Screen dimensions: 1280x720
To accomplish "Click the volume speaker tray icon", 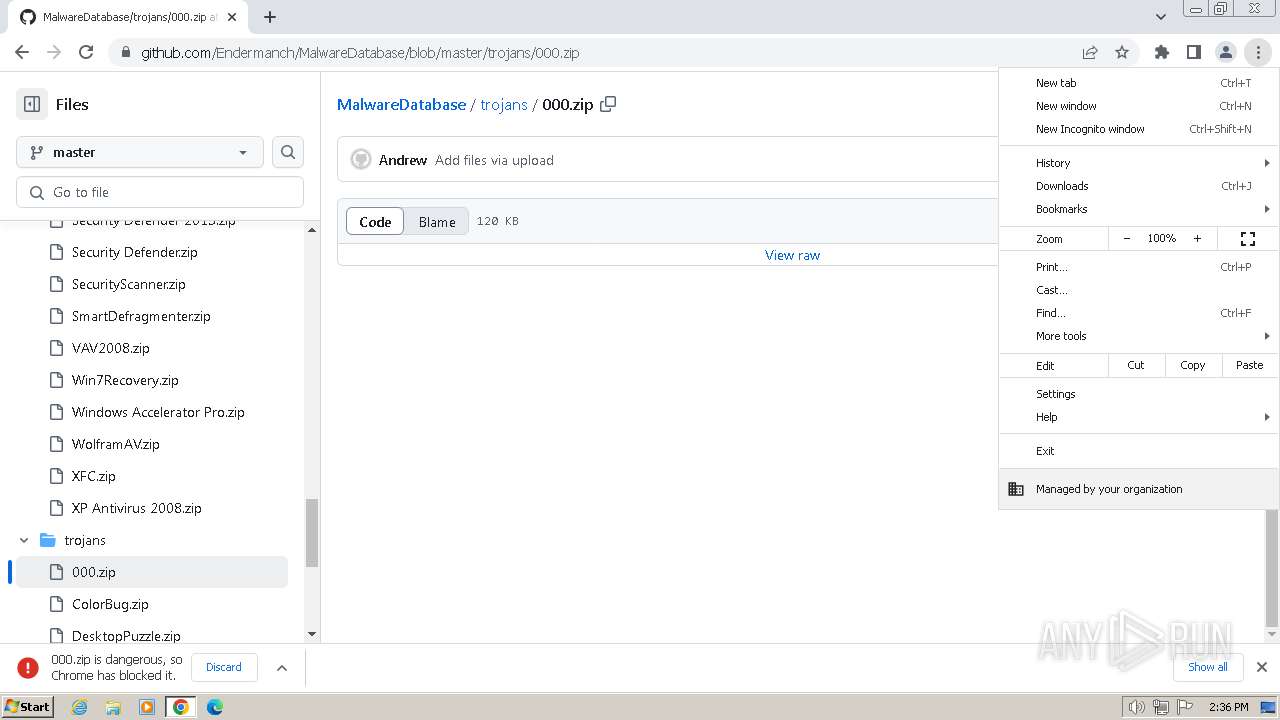I will 1136,707.
